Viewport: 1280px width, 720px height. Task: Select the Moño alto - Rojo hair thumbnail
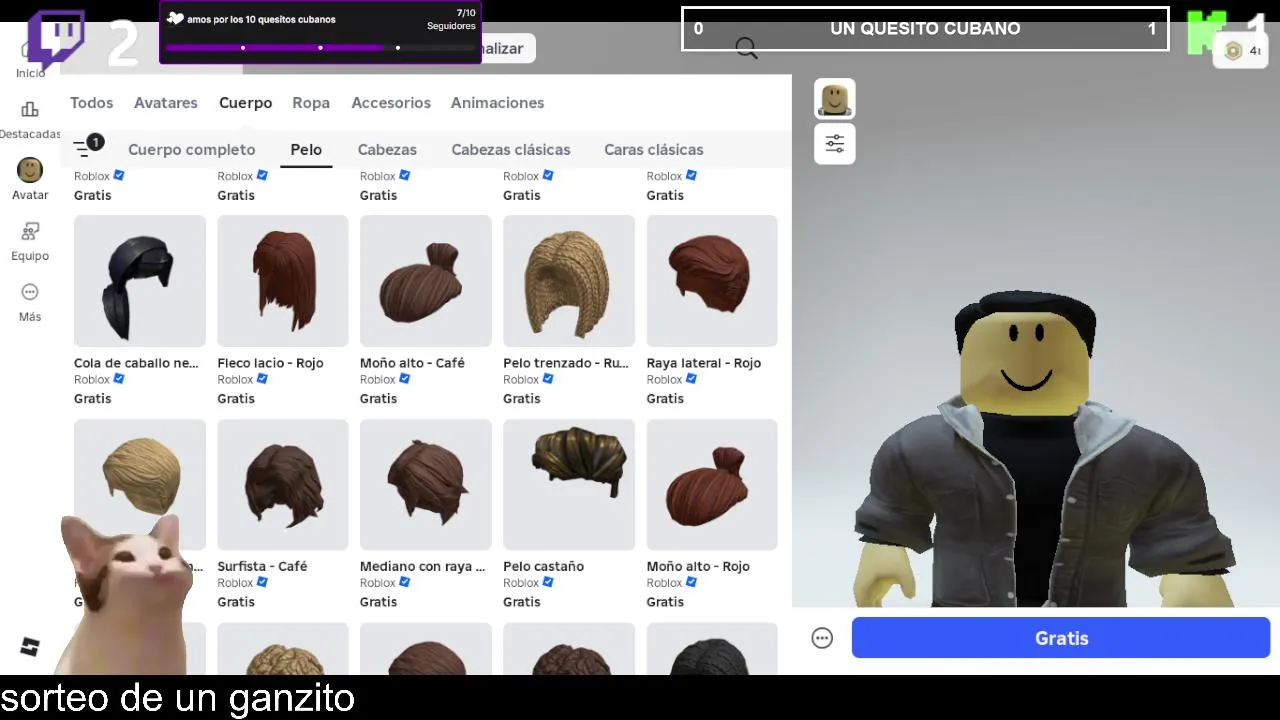712,485
